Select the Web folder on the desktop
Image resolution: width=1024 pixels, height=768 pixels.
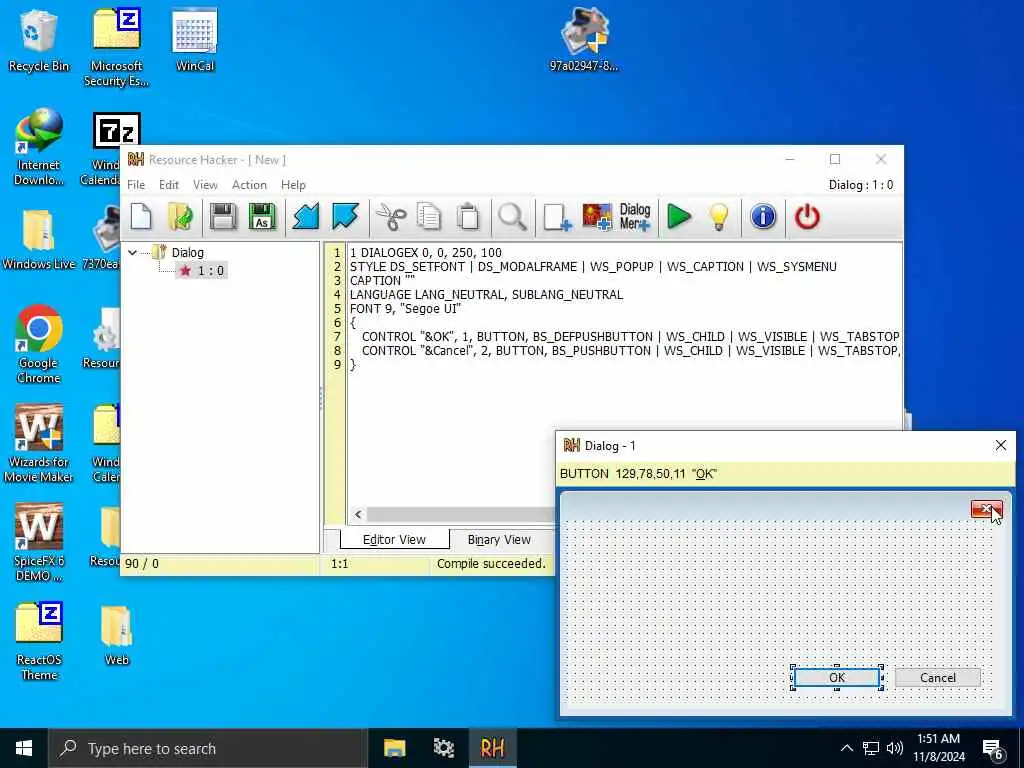click(x=116, y=635)
